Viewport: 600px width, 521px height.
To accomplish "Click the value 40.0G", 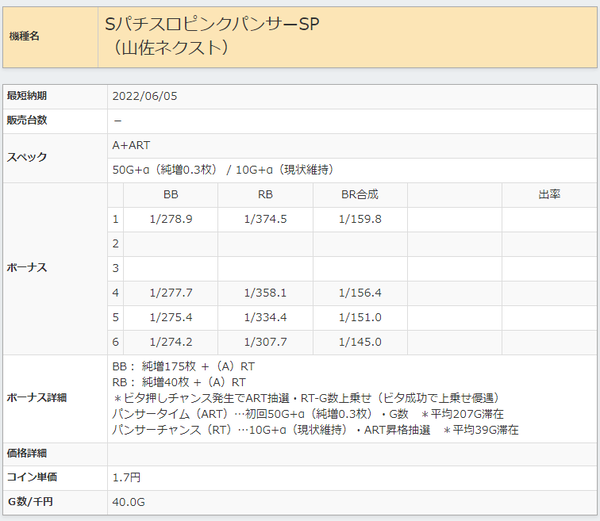I will click(129, 502).
